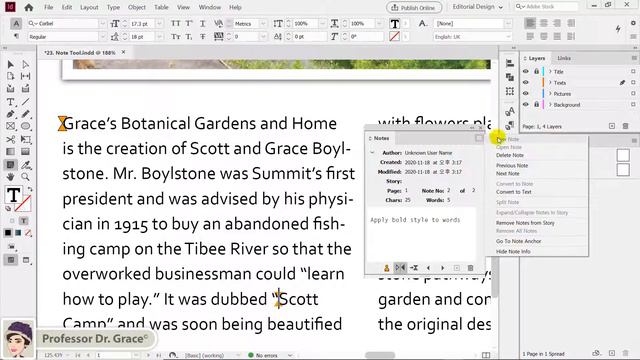Go to next note arrow in Notes panel
The height and width of the screenshot is (360, 640).
[442, 268]
